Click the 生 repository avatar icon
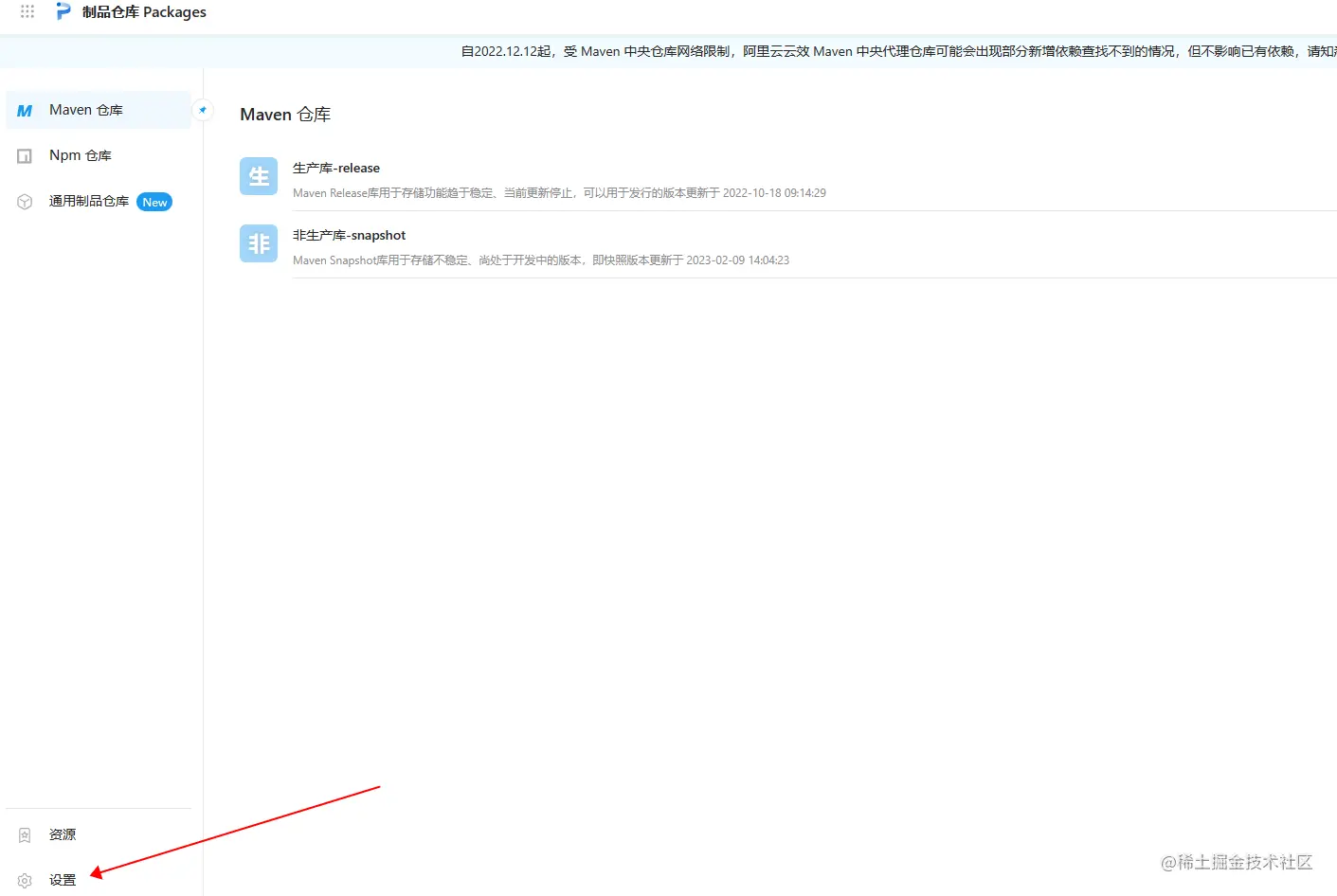This screenshot has width=1337, height=896. (x=259, y=176)
